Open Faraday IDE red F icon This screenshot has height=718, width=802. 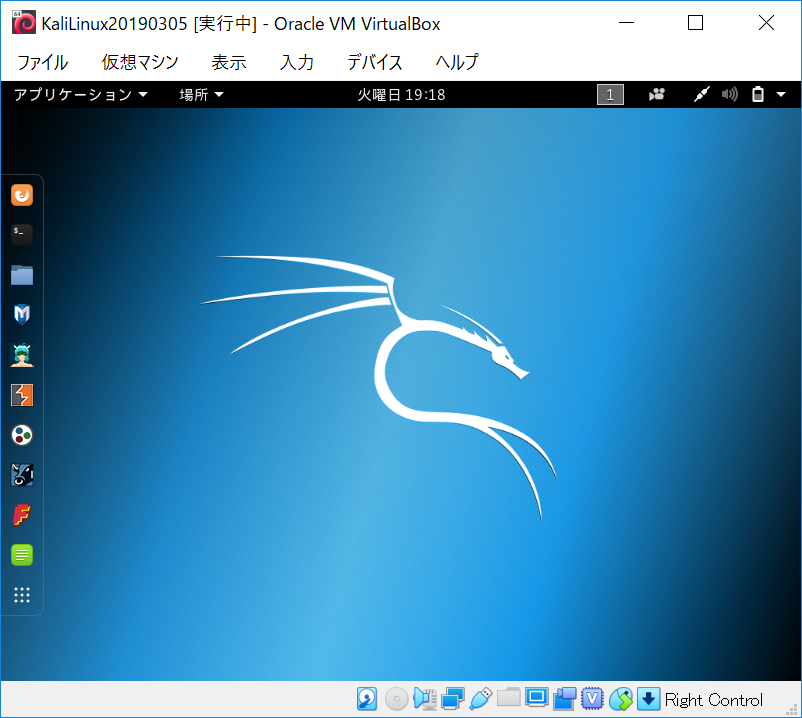22,514
